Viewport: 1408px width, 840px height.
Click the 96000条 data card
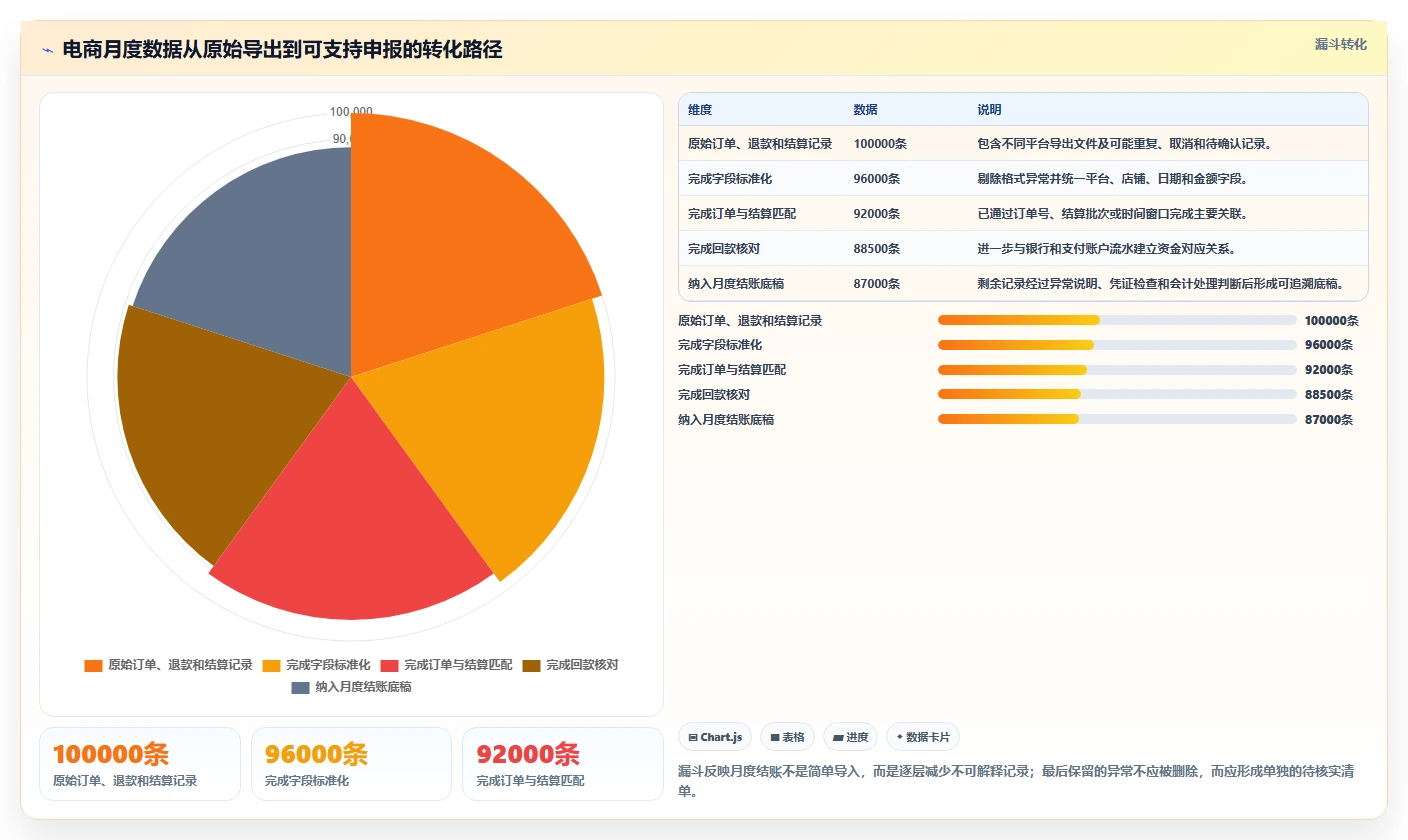click(351, 764)
